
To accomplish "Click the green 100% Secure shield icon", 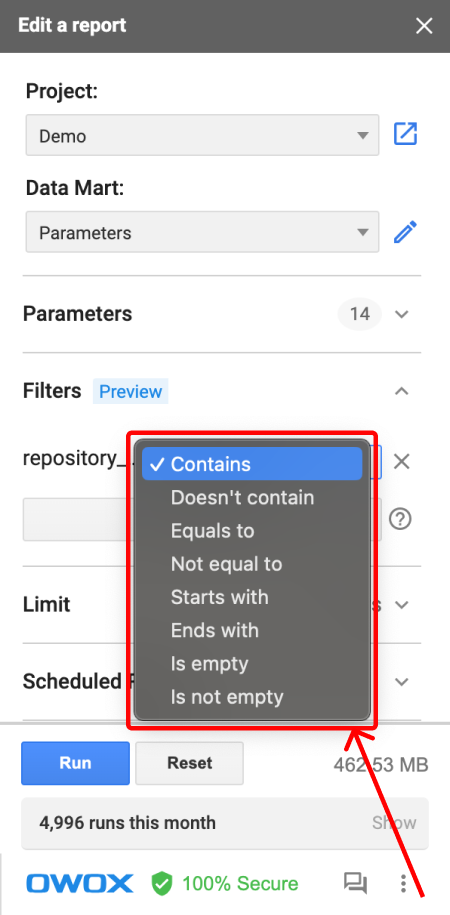I will pyautogui.click(x=162, y=883).
